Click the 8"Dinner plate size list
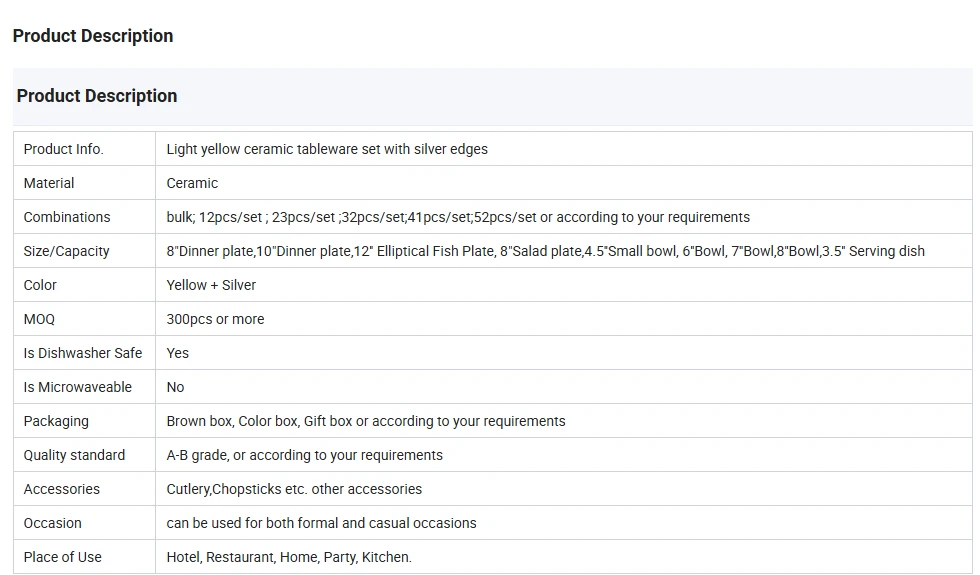The height and width of the screenshot is (575, 980). tap(546, 251)
